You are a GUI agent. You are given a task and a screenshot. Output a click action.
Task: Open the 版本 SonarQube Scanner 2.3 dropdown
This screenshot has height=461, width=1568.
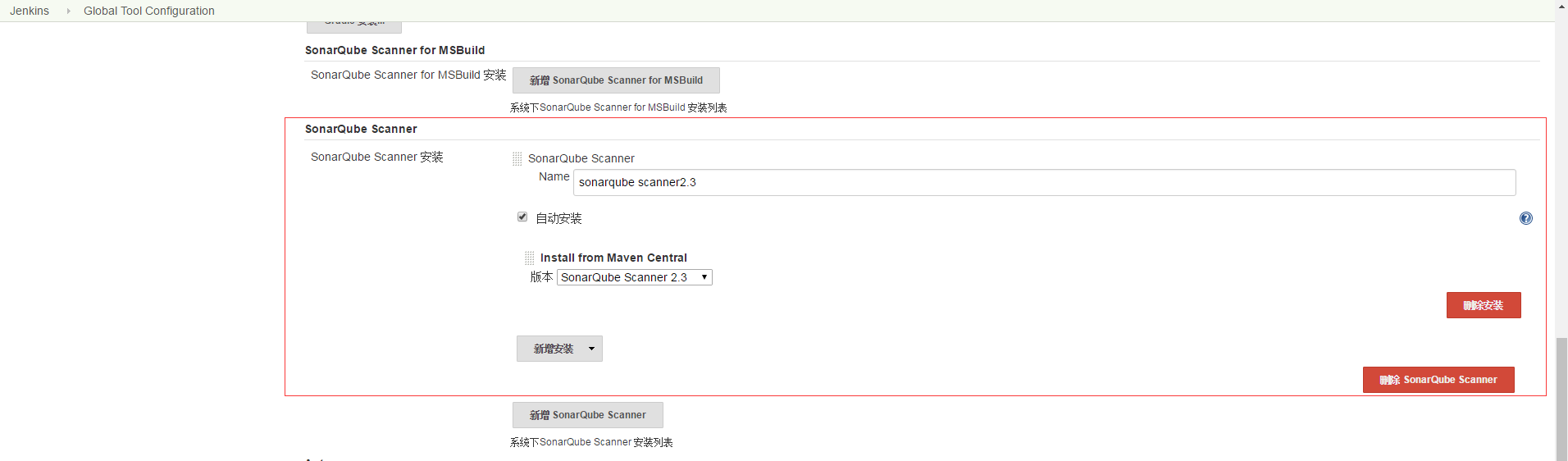click(635, 277)
